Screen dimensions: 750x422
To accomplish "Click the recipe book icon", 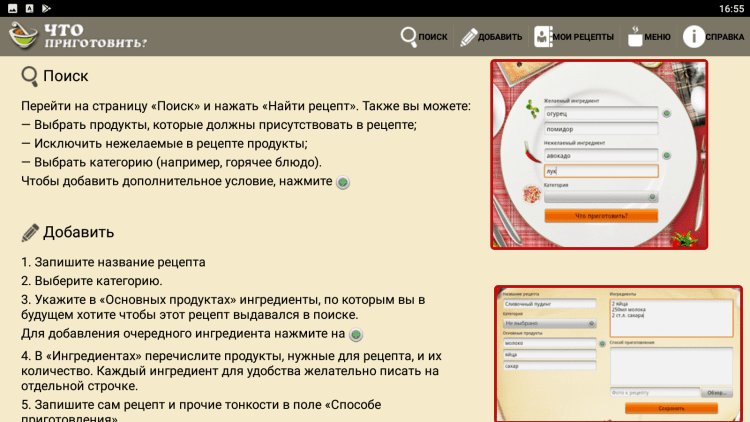I will 543,37.
